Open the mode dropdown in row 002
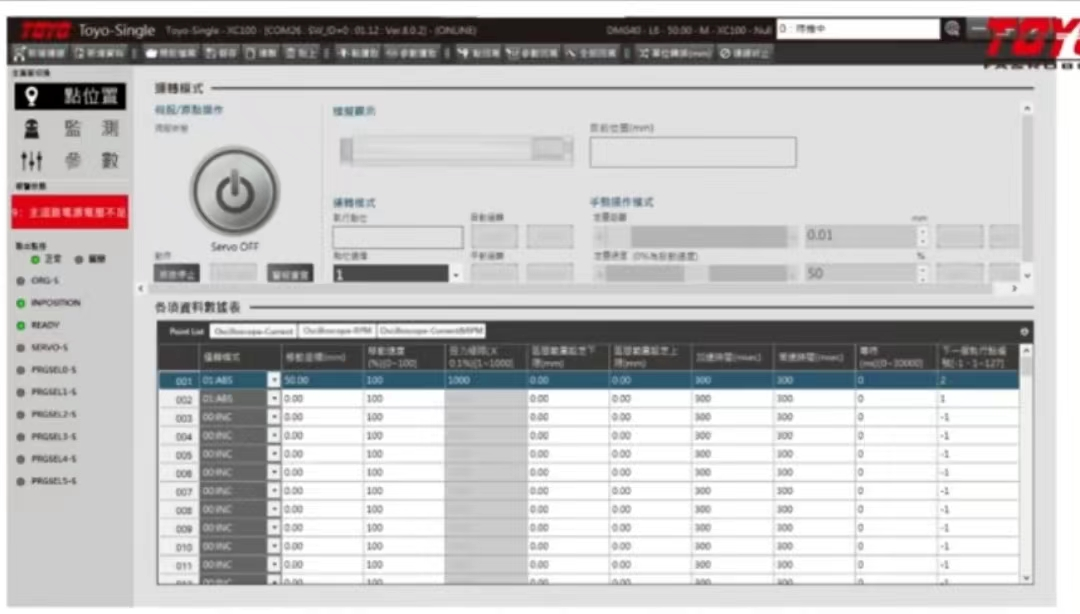The image size is (1080, 614). pyautogui.click(x=273, y=399)
